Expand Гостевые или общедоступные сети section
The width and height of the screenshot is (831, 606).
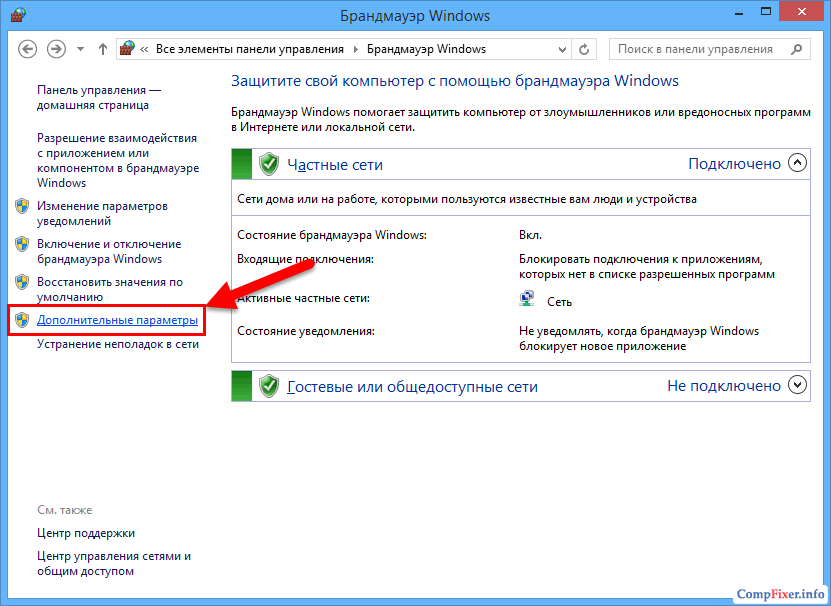[796, 384]
